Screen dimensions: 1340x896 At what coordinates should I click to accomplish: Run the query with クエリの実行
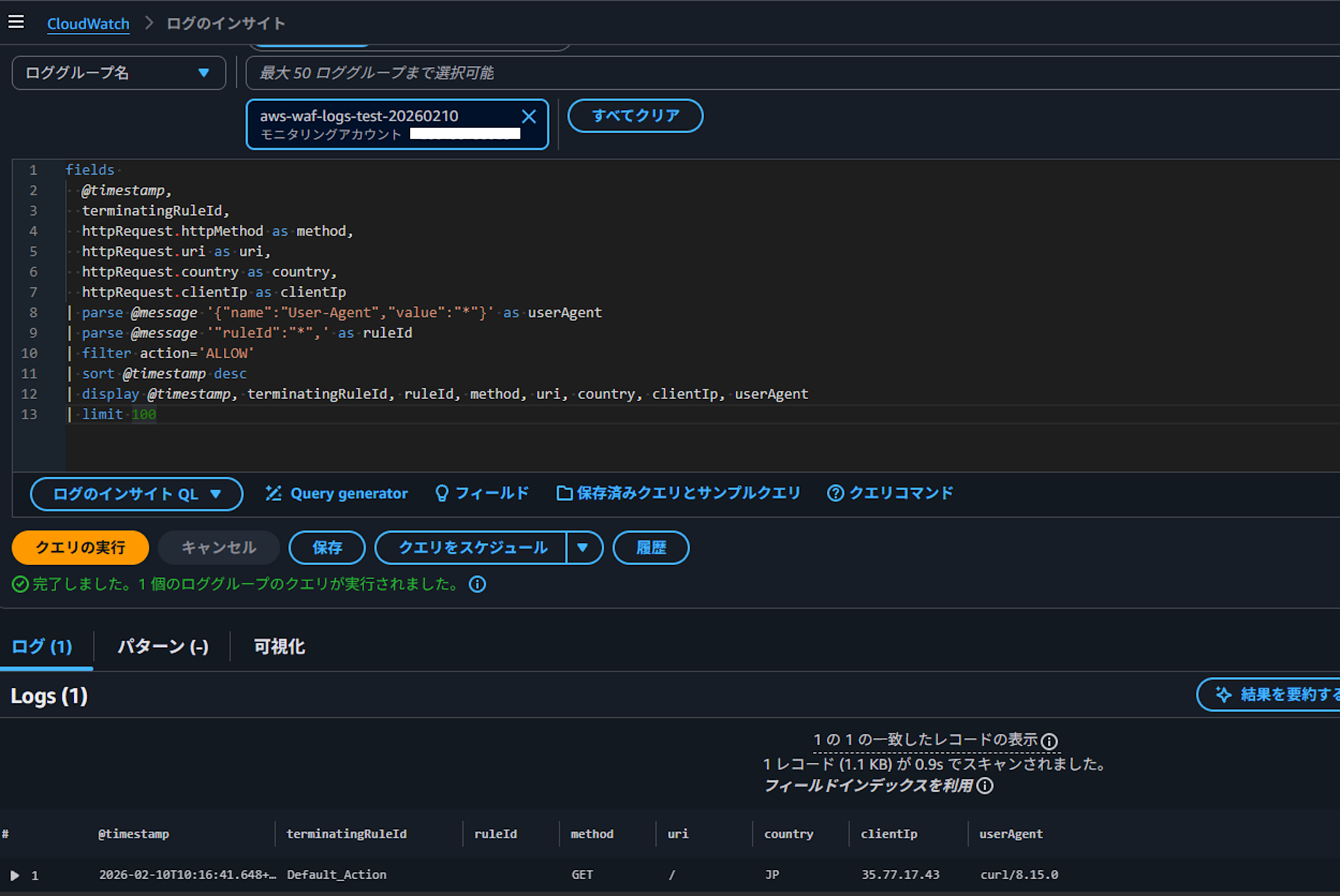coord(80,548)
